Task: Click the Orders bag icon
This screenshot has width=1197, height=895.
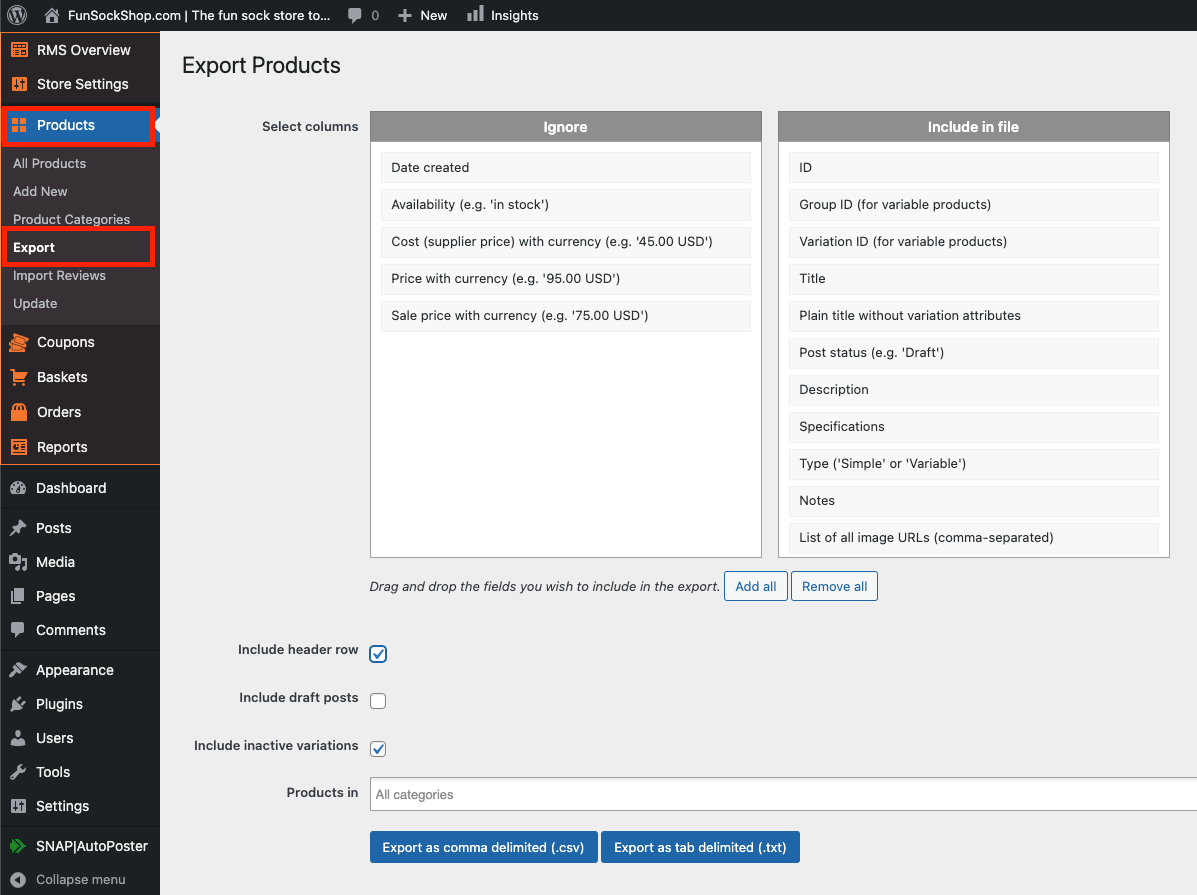Action: tap(19, 412)
